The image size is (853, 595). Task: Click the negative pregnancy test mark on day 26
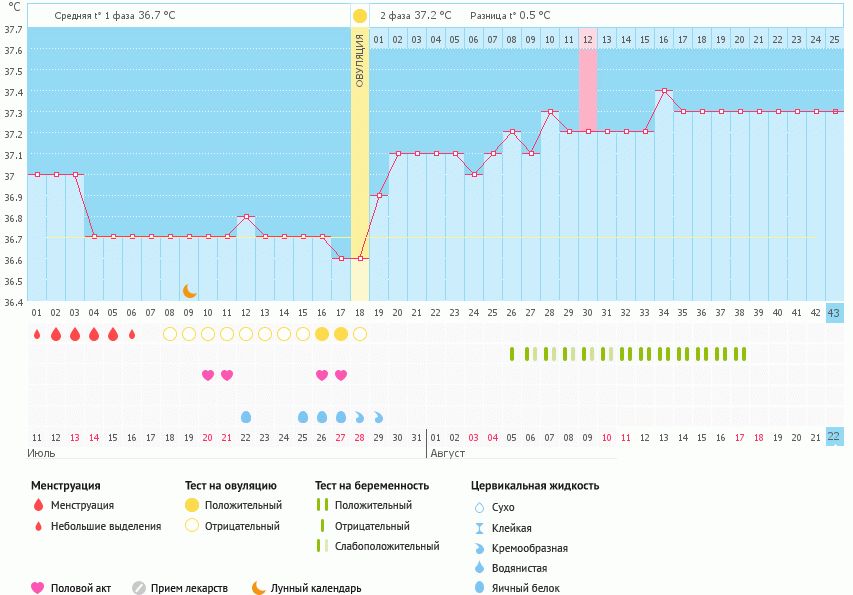click(512, 354)
